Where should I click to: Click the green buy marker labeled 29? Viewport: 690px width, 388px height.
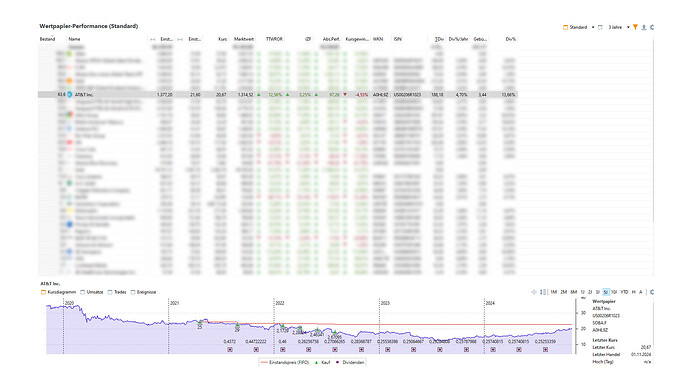pos(238,326)
